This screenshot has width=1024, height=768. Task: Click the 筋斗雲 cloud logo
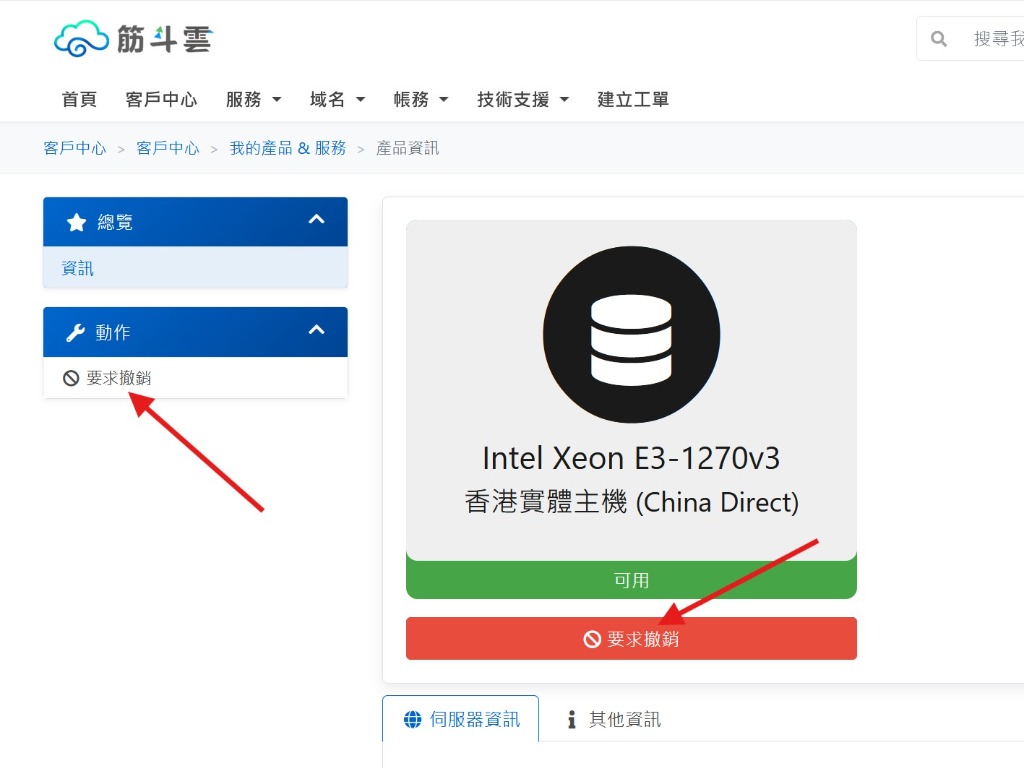coord(133,39)
